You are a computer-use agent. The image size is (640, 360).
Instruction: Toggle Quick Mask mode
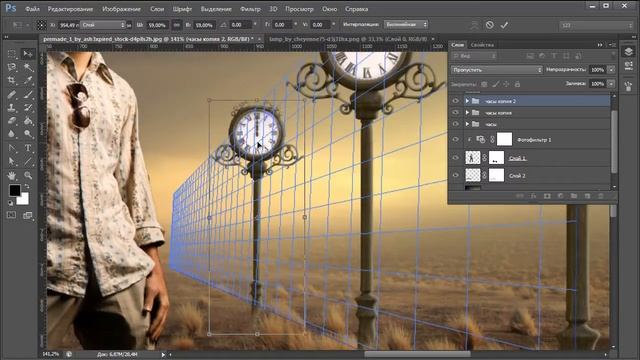click(x=11, y=215)
